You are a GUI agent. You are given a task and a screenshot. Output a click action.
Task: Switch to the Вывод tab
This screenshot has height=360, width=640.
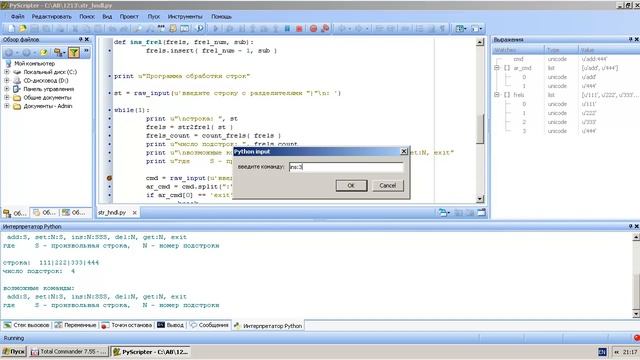pyautogui.click(x=171, y=325)
